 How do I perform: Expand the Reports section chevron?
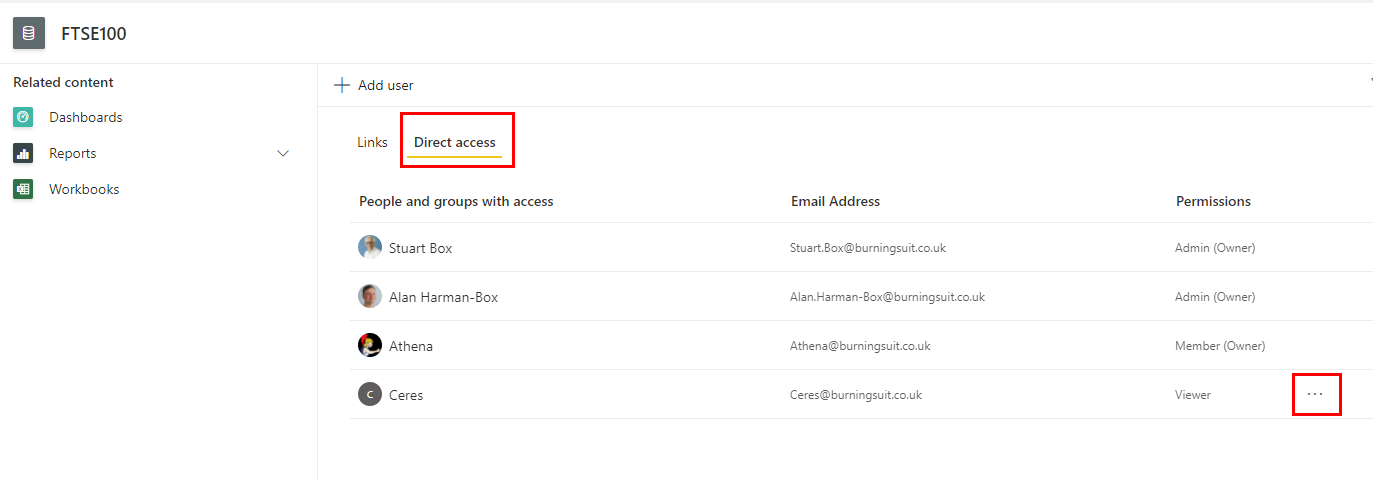click(283, 153)
